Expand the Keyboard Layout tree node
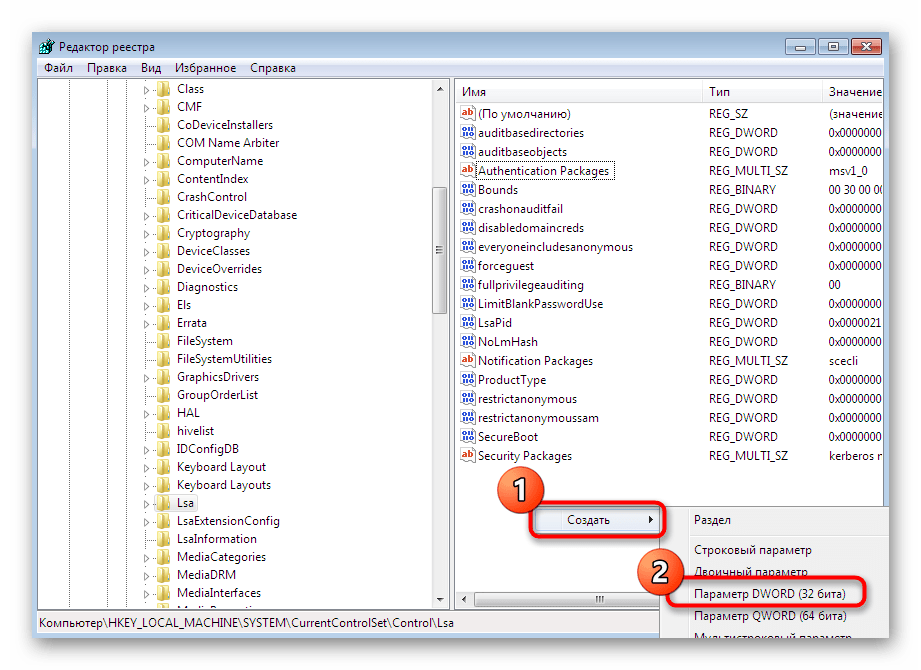 (x=146, y=467)
